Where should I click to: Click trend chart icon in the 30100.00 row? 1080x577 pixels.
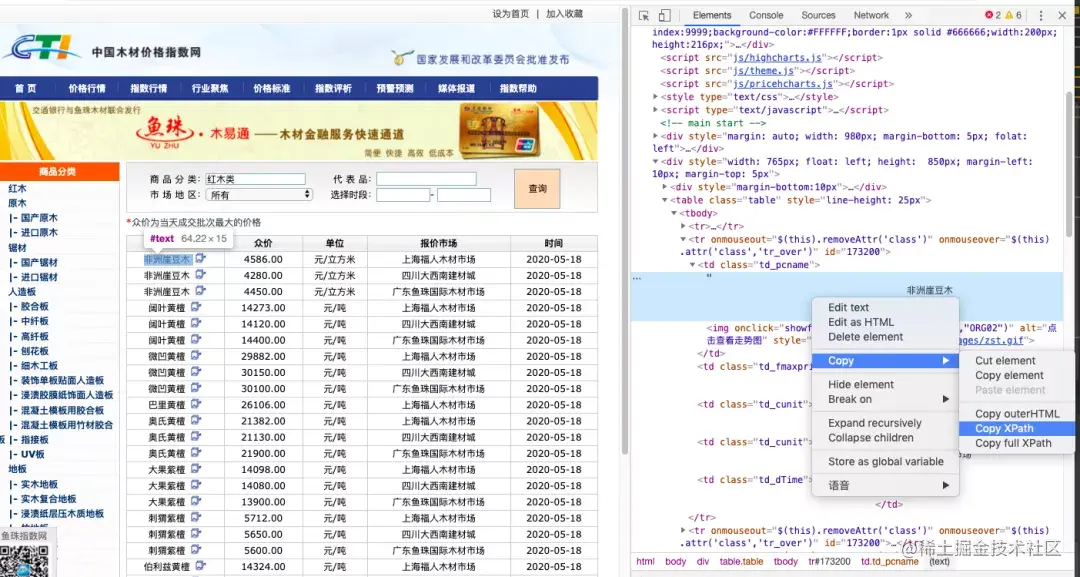click(x=196, y=388)
